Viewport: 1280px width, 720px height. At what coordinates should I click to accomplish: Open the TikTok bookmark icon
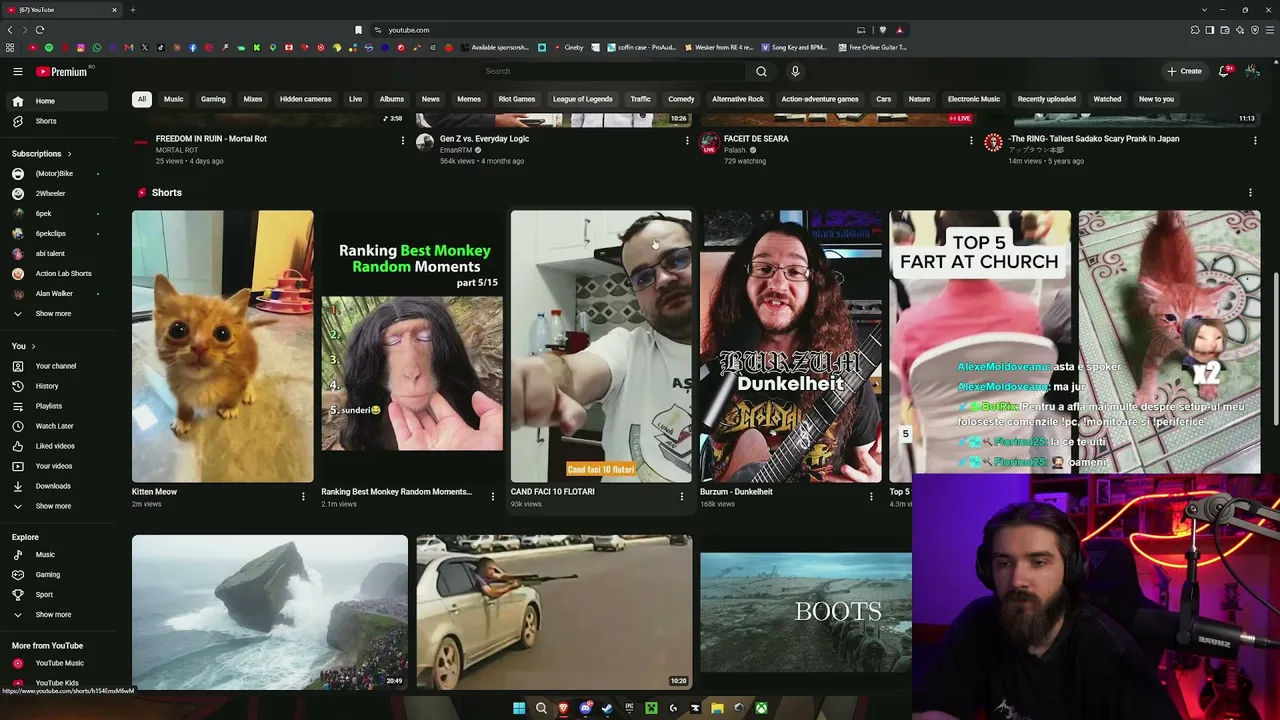[160, 48]
